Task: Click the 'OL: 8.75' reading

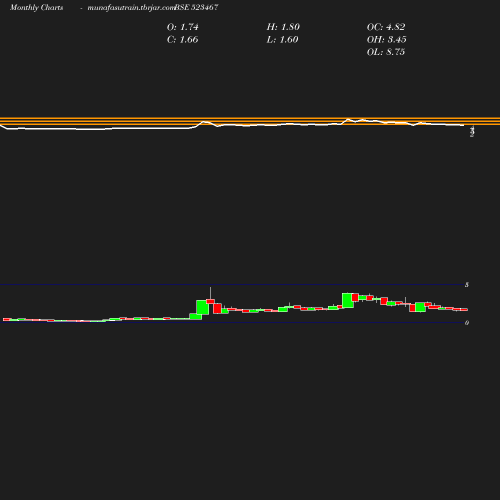Action: point(386,52)
